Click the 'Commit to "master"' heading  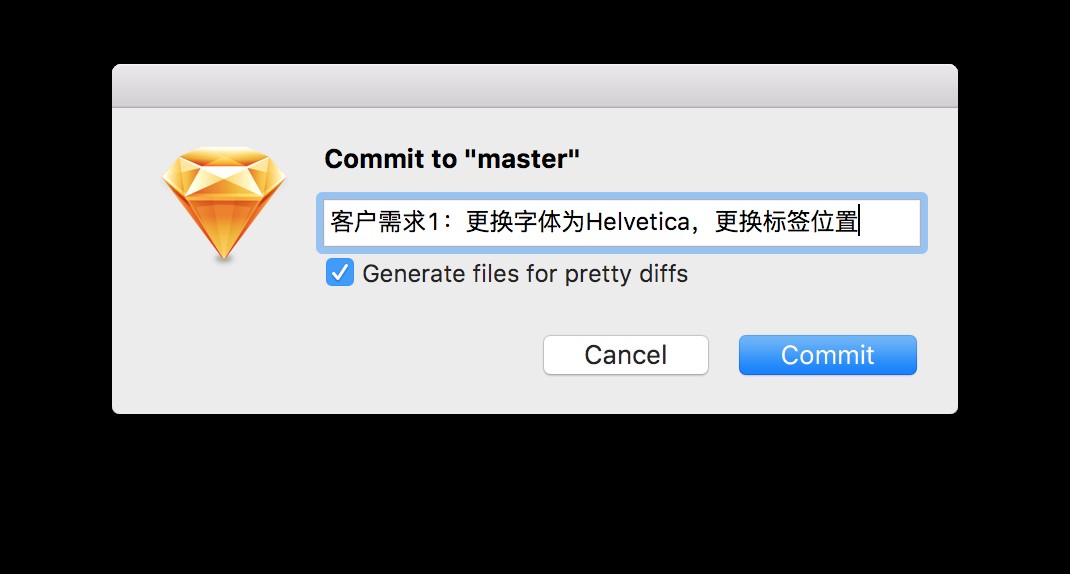coord(452,159)
